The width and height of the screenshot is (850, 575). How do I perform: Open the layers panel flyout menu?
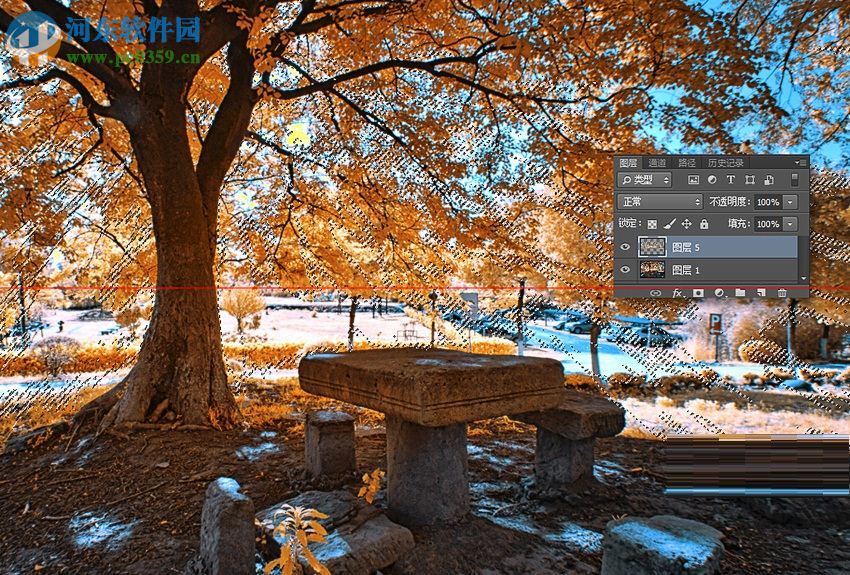click(802, 162)
